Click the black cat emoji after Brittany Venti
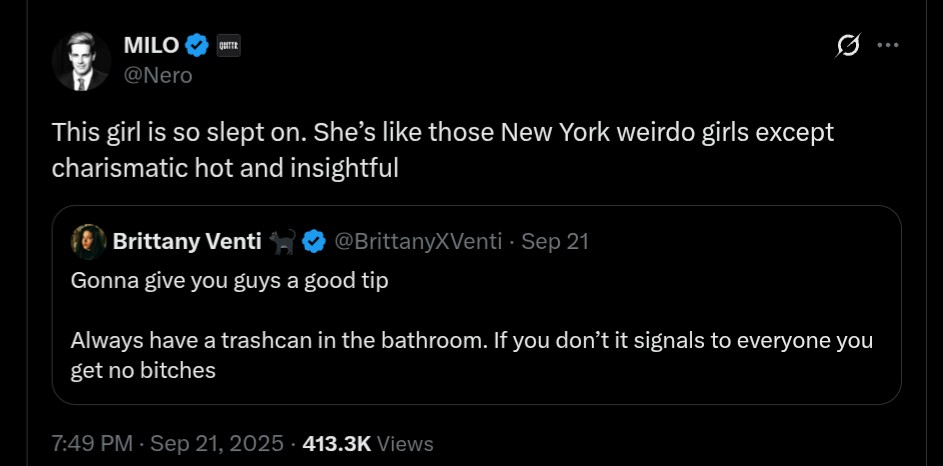 pos(283,241)
